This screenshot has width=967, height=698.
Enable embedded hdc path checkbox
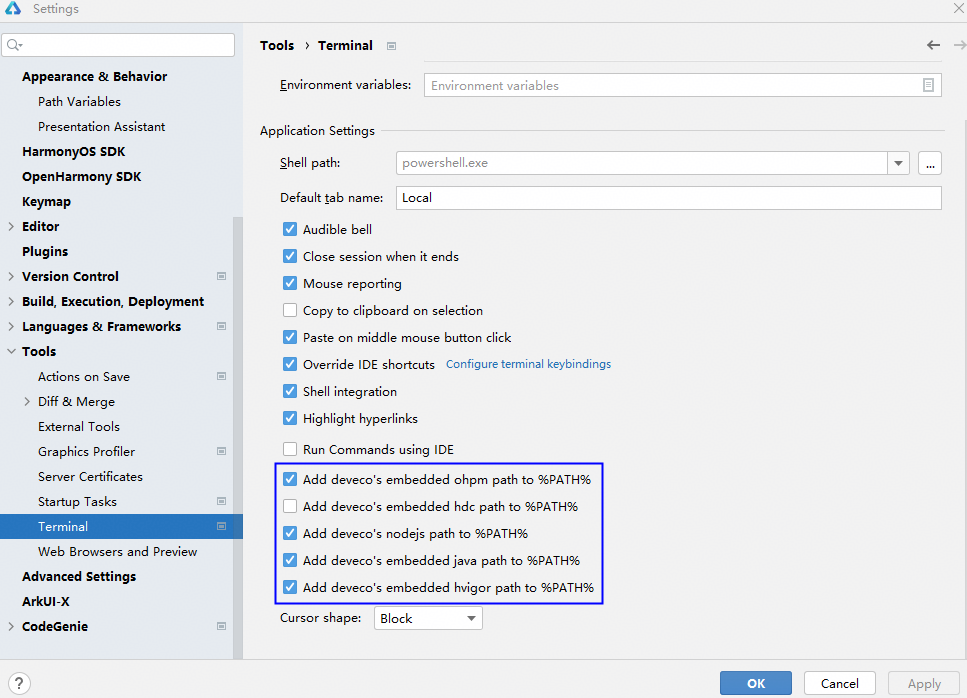pyautogui.click(x=290, y=507)
